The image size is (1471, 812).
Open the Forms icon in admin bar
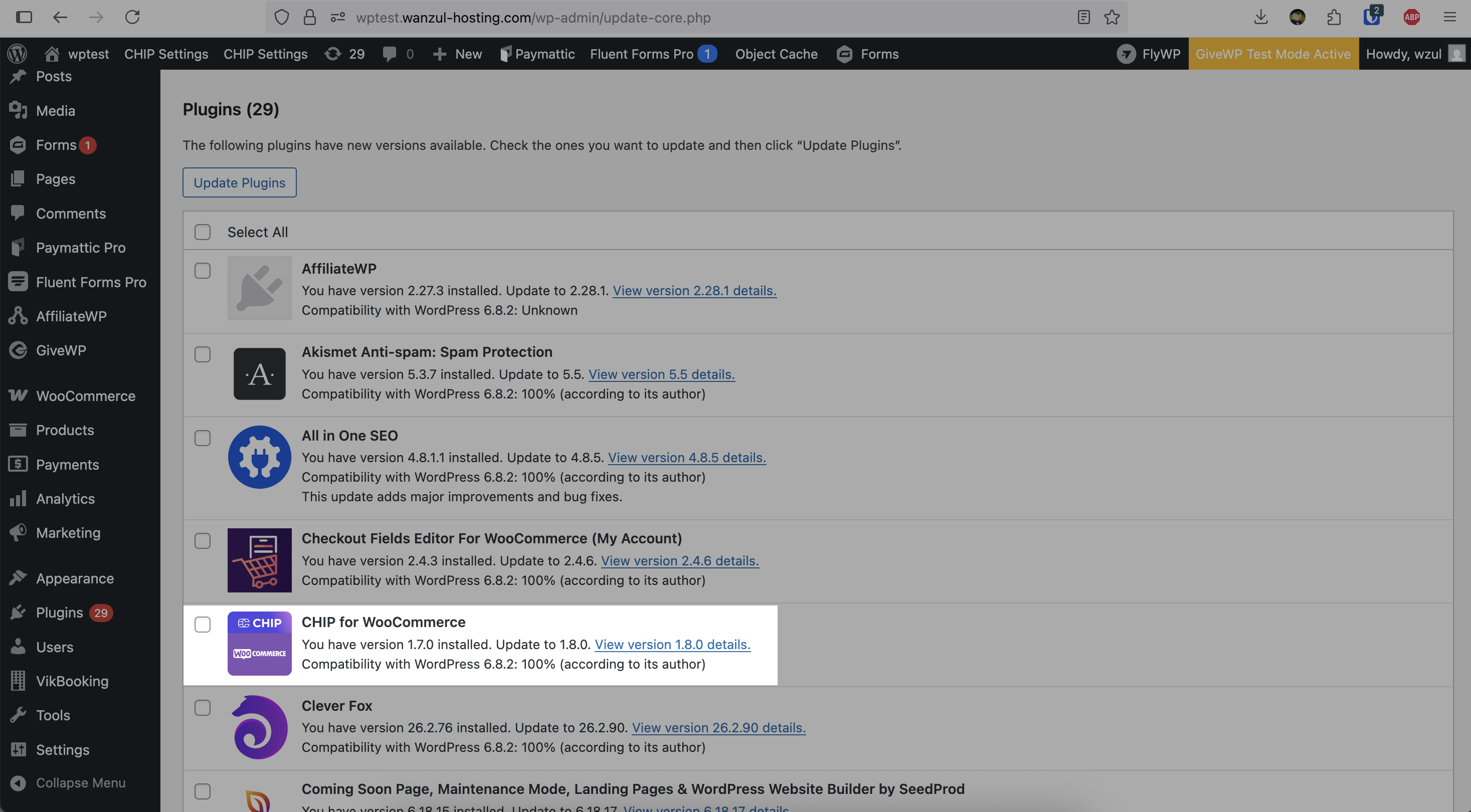point(845,54)
